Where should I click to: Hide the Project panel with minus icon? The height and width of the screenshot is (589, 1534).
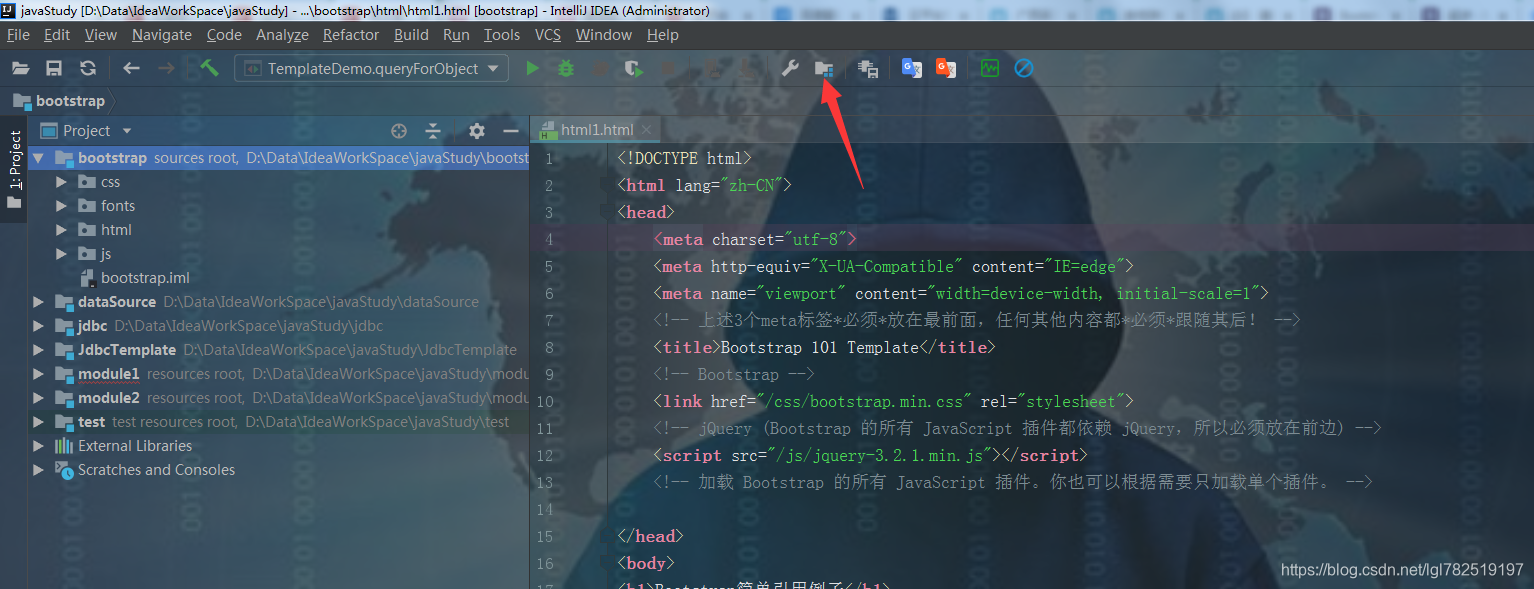511,131
